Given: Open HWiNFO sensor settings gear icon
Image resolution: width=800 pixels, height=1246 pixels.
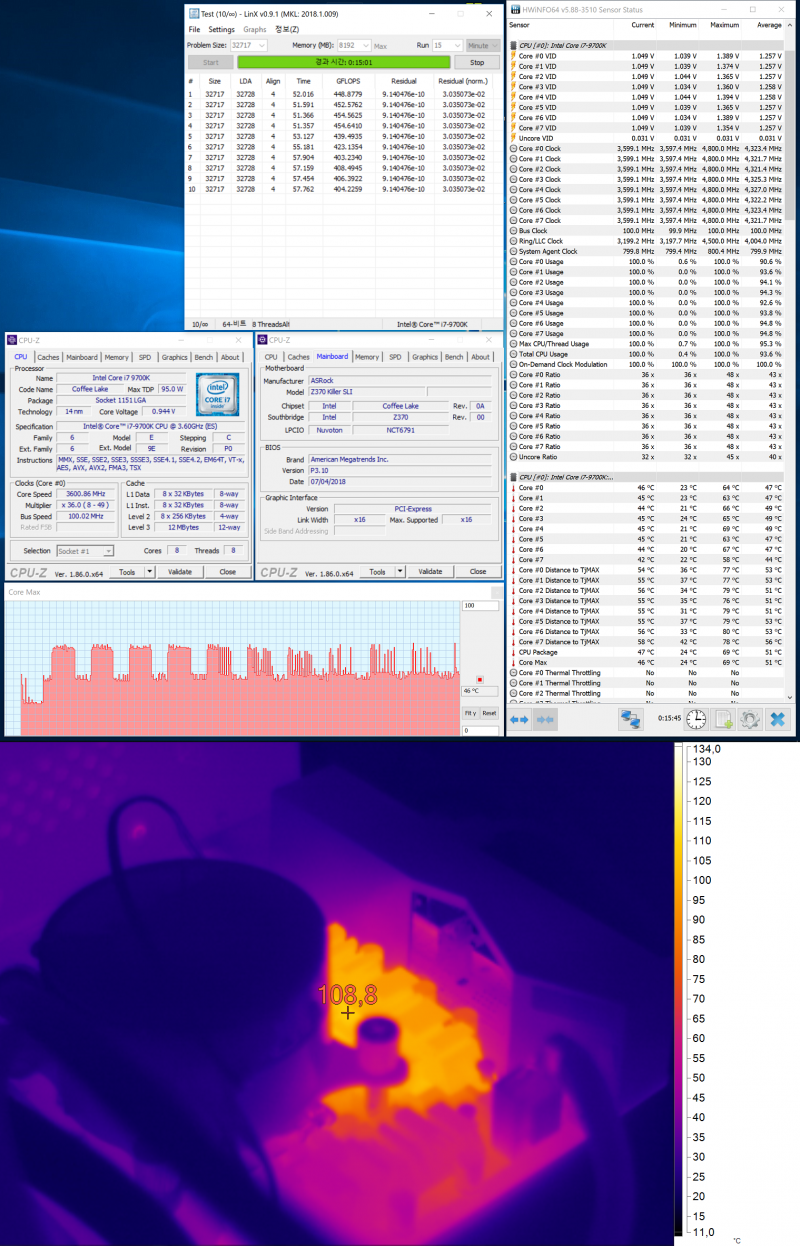Looking at the screenshot, I should (750, 719).
